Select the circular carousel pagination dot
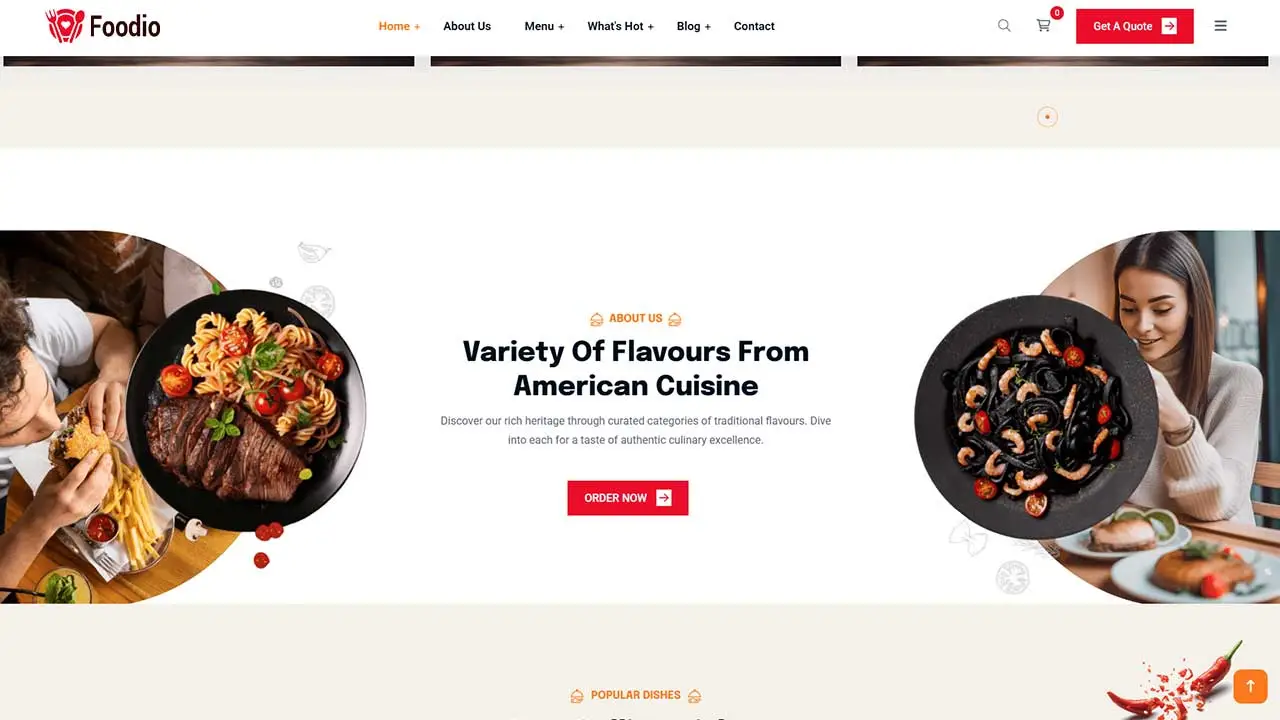 tap(1047, 117)
